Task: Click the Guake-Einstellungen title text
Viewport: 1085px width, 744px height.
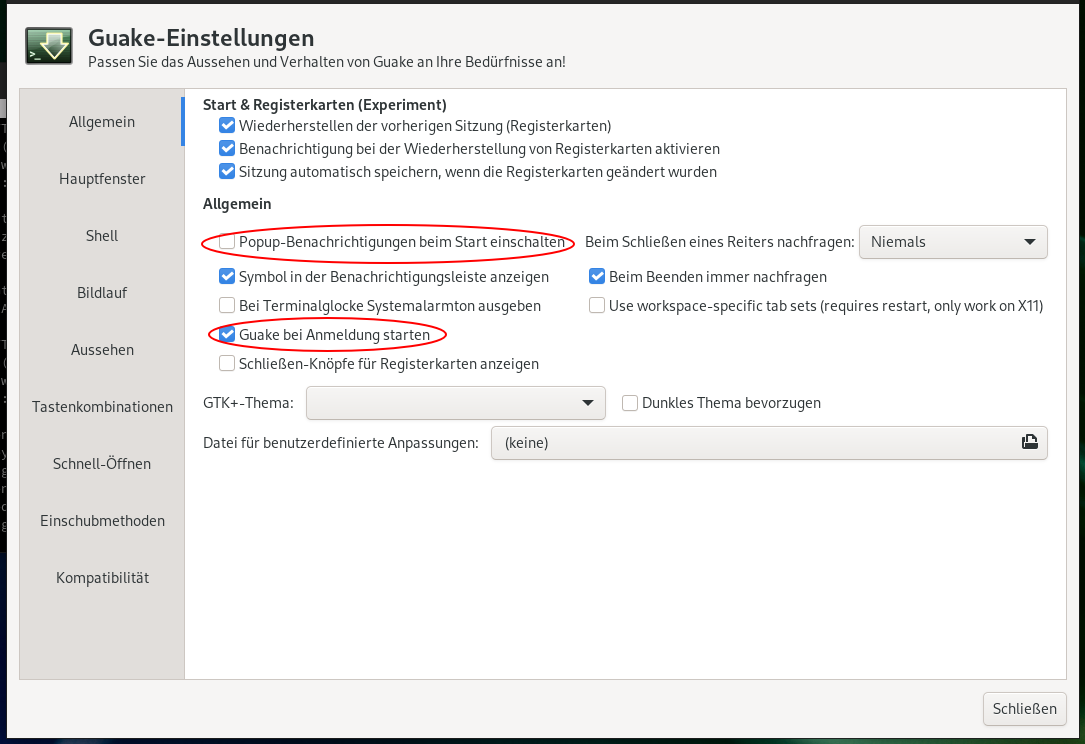Action: [x=201, y=38]
